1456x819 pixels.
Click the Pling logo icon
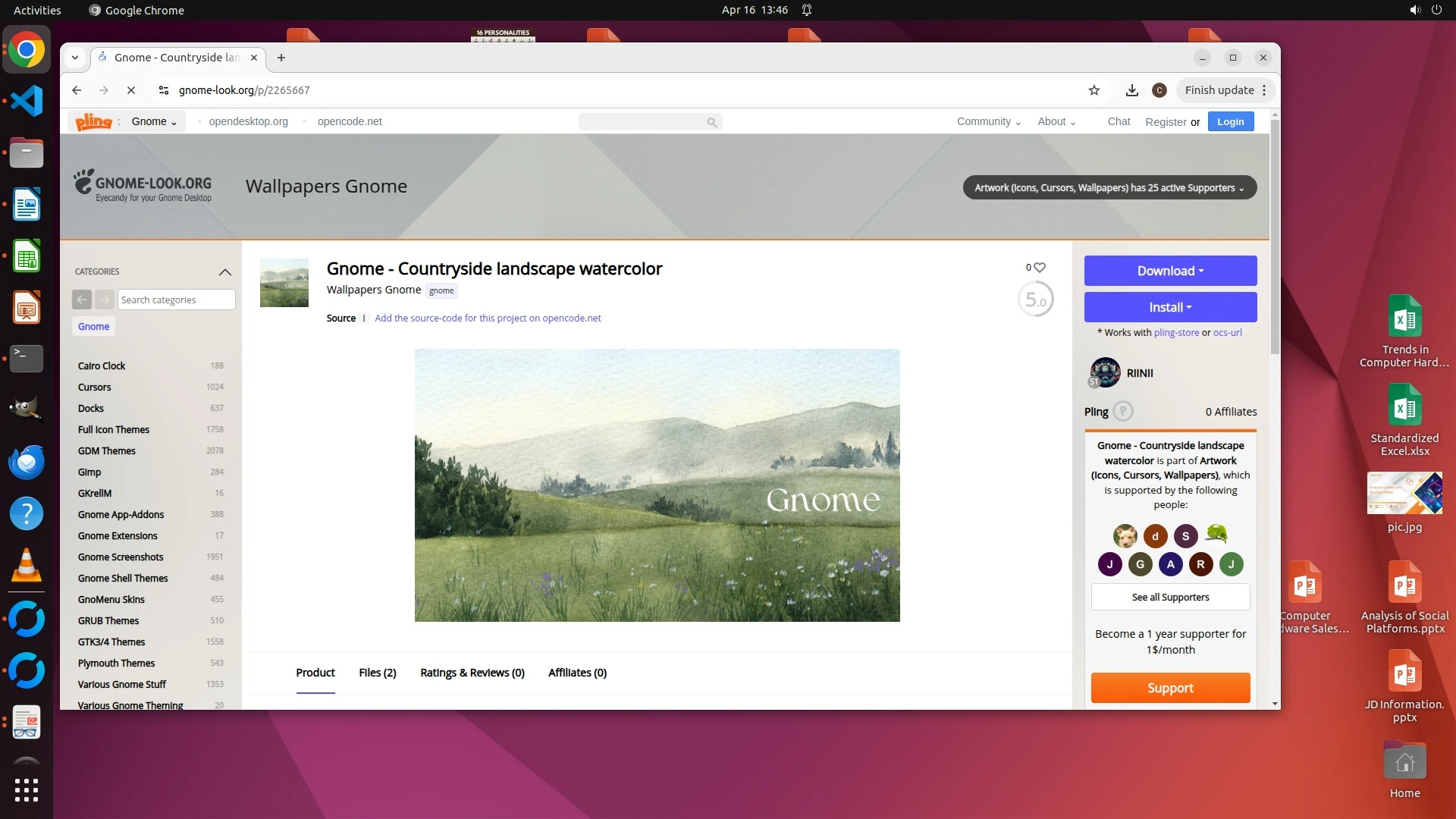pyautogui.click(x=93, y=121)
